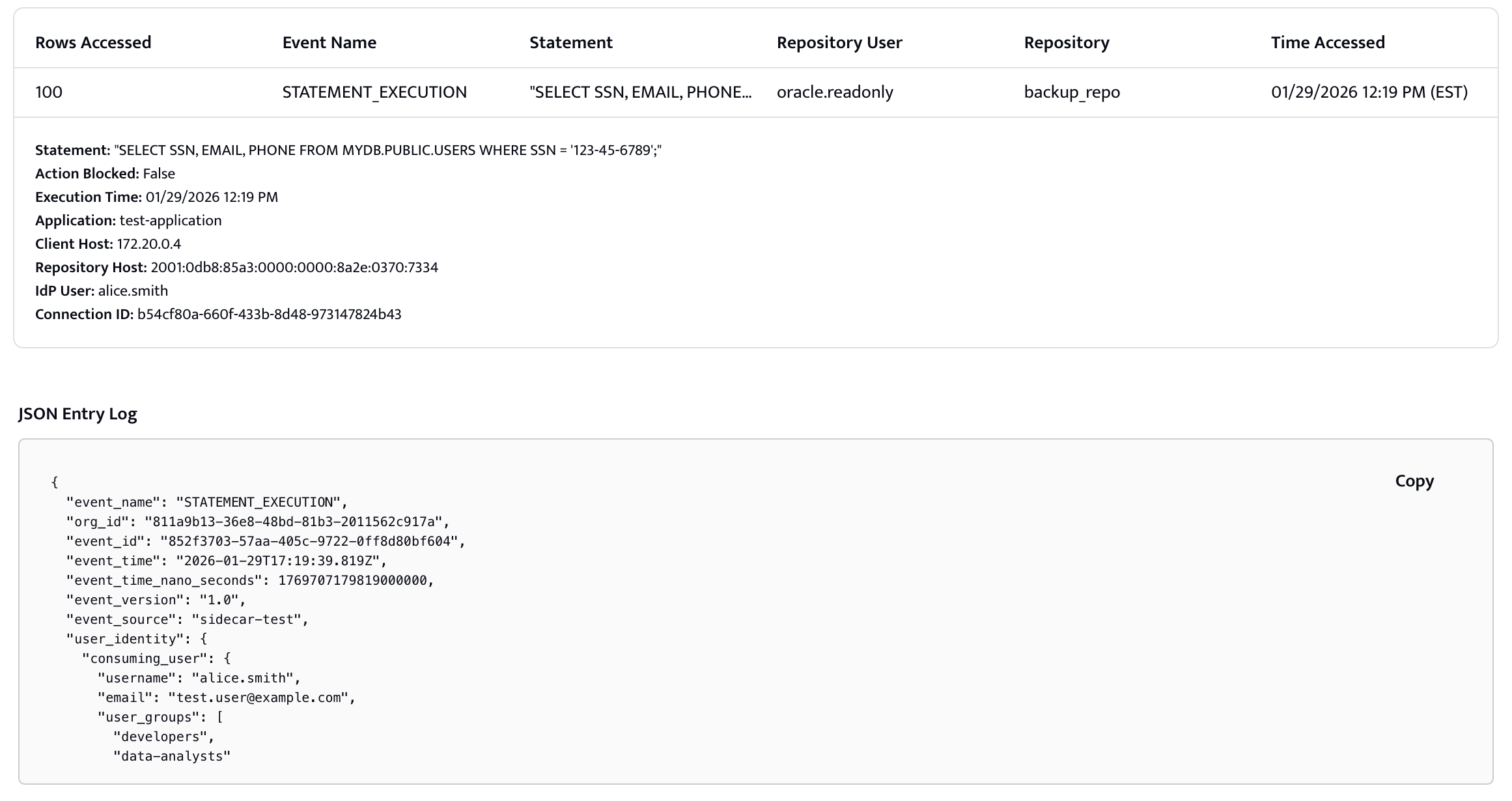Click the Repository Host IPv6 address
Screen dimensions: 1512x801
click(x=294, y=268)
